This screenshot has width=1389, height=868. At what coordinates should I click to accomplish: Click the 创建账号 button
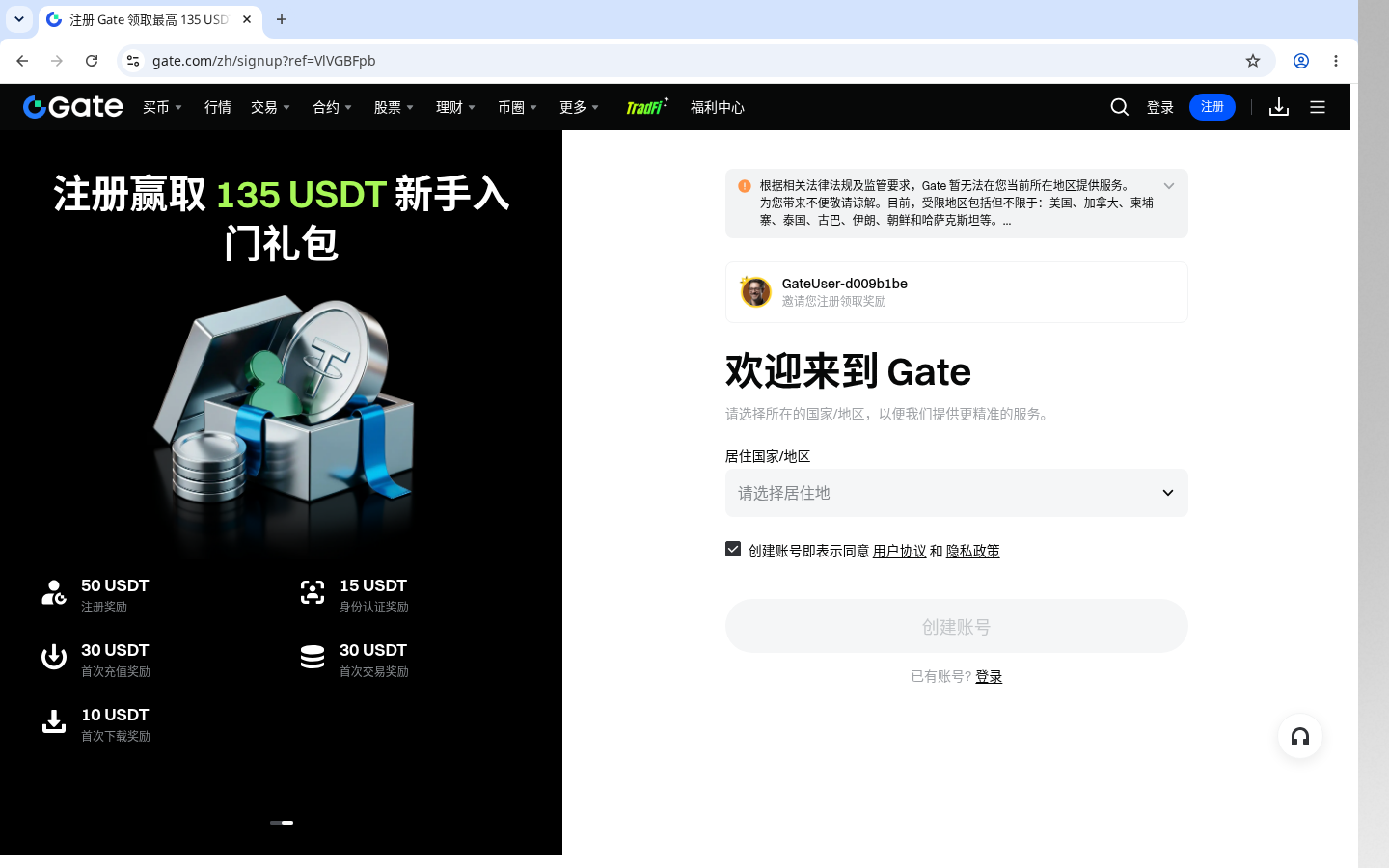(x=957, y=626)
